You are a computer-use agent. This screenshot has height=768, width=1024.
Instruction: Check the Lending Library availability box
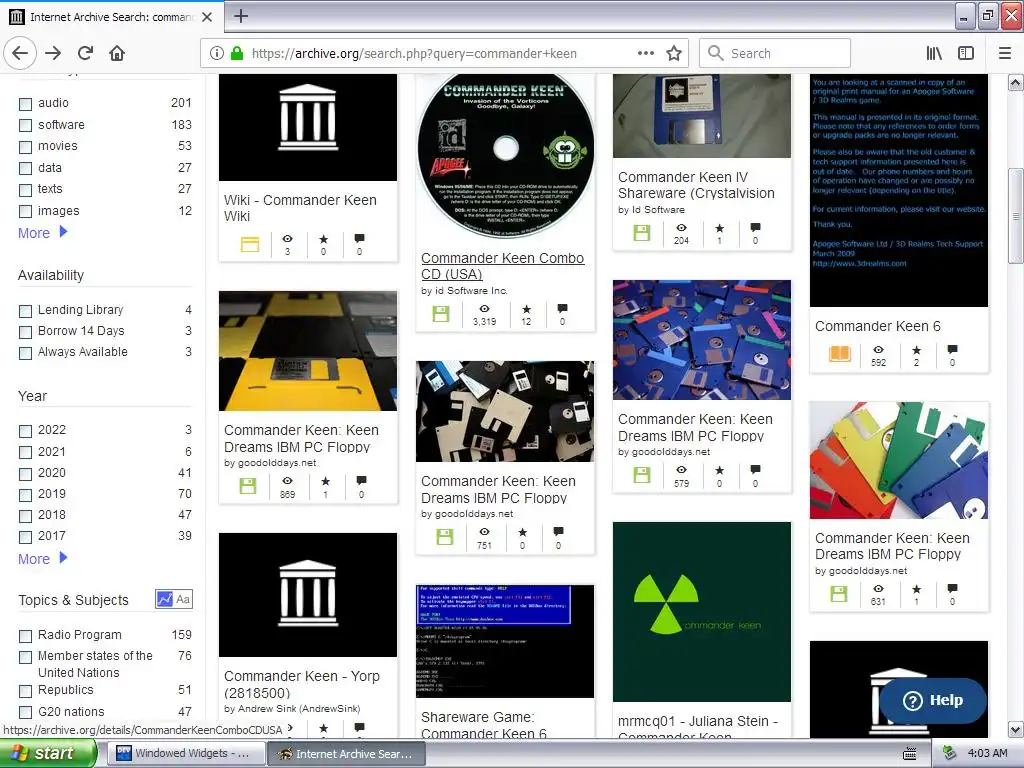click(25, 311)
